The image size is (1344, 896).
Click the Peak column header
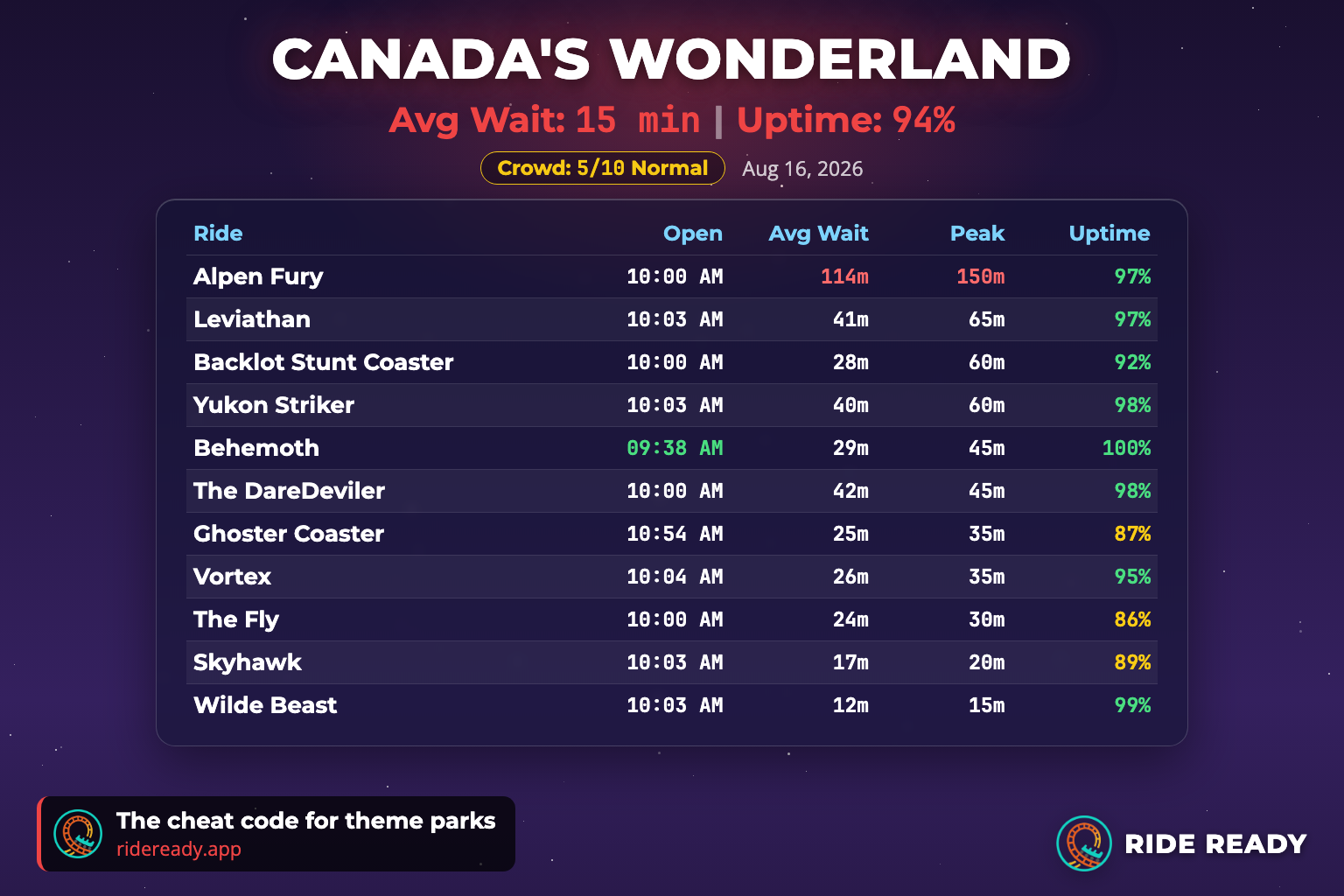[x=977, y=234]
